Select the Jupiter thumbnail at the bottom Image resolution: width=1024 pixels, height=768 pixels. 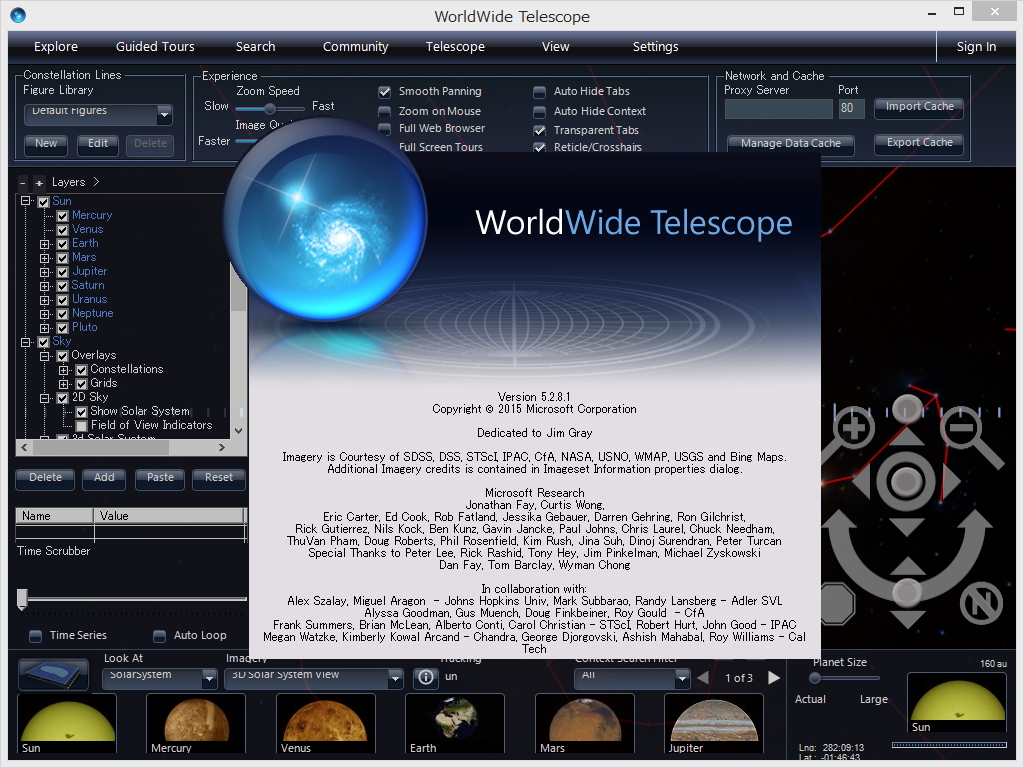(x=713, y=722)
